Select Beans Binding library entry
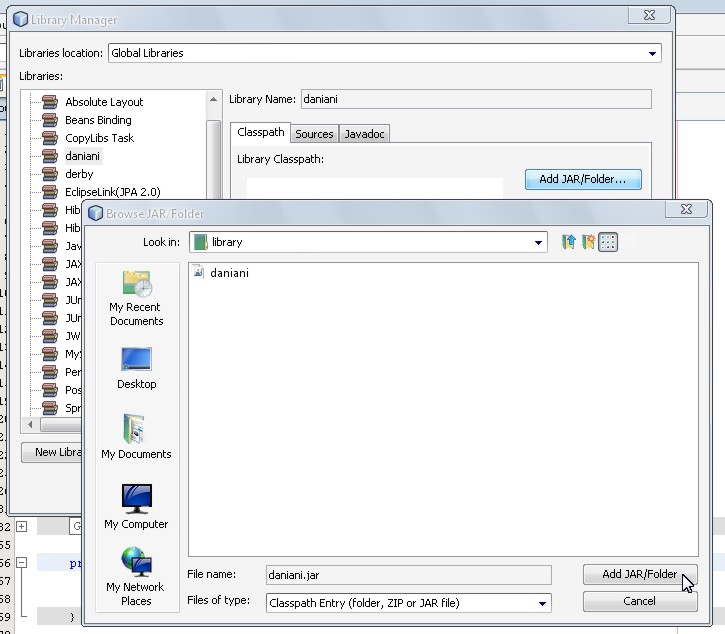Screen dimensions: 725x634 point(98,120)
